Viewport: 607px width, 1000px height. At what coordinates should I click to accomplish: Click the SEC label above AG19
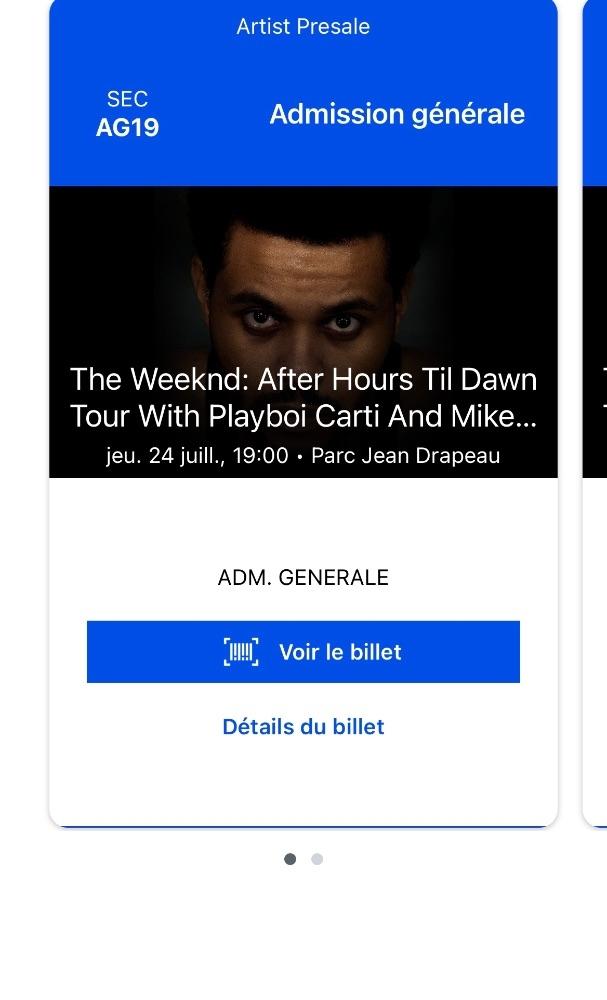127,99
